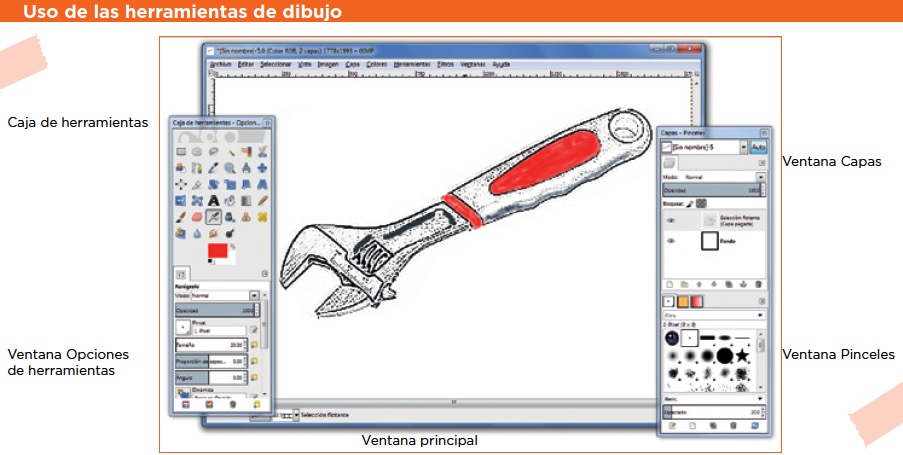903x455 pixels.
Task: Open Capas tab configuration menu
Action: 761,164
